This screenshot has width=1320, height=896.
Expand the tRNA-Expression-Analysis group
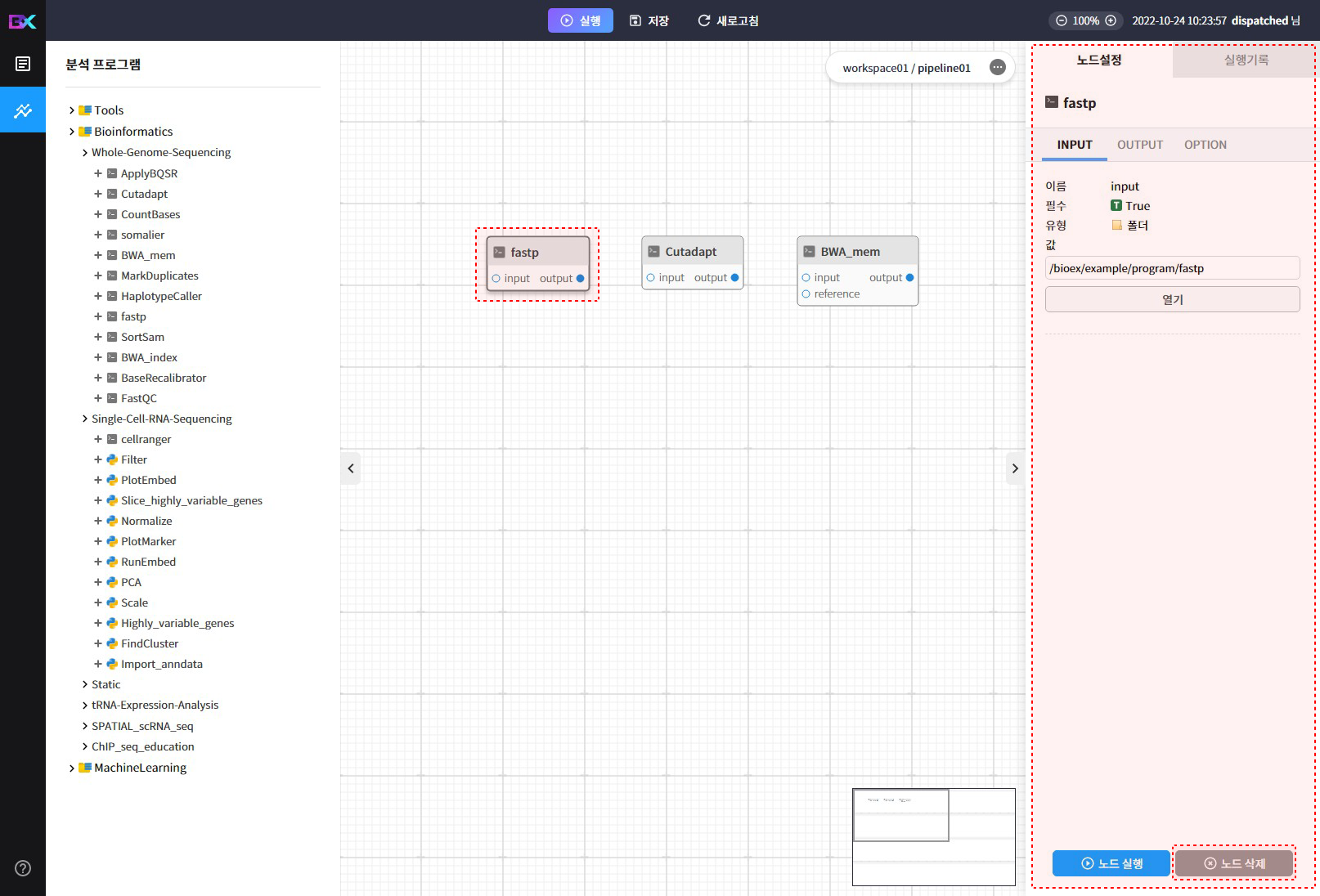(85, 705)
